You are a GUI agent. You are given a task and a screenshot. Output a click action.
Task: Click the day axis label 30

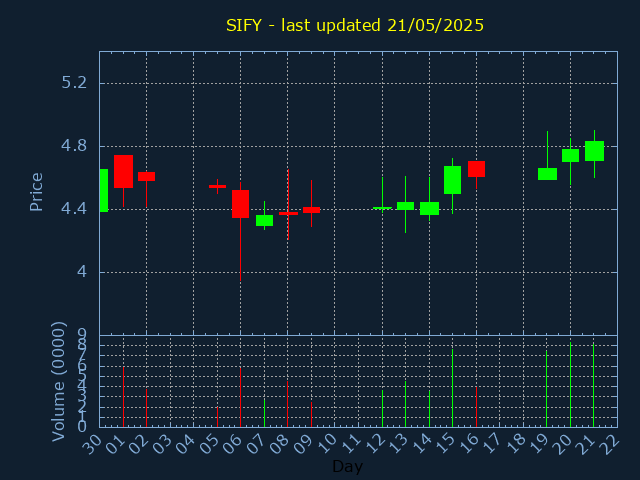(92, 443)
